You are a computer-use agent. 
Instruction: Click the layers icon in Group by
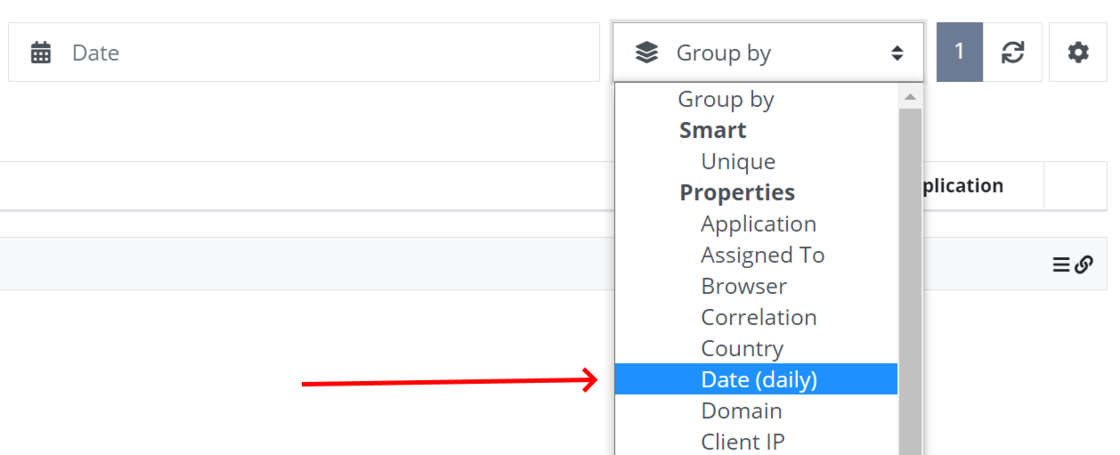646,53
